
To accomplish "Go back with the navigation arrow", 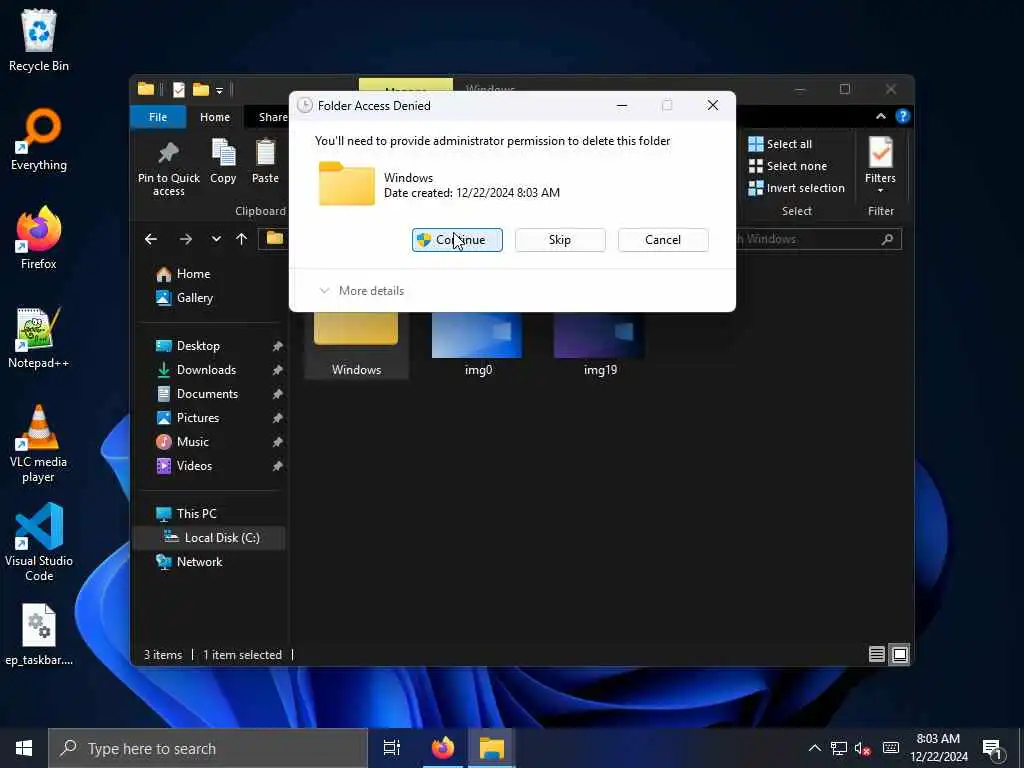I will click(x=151, y=239).
